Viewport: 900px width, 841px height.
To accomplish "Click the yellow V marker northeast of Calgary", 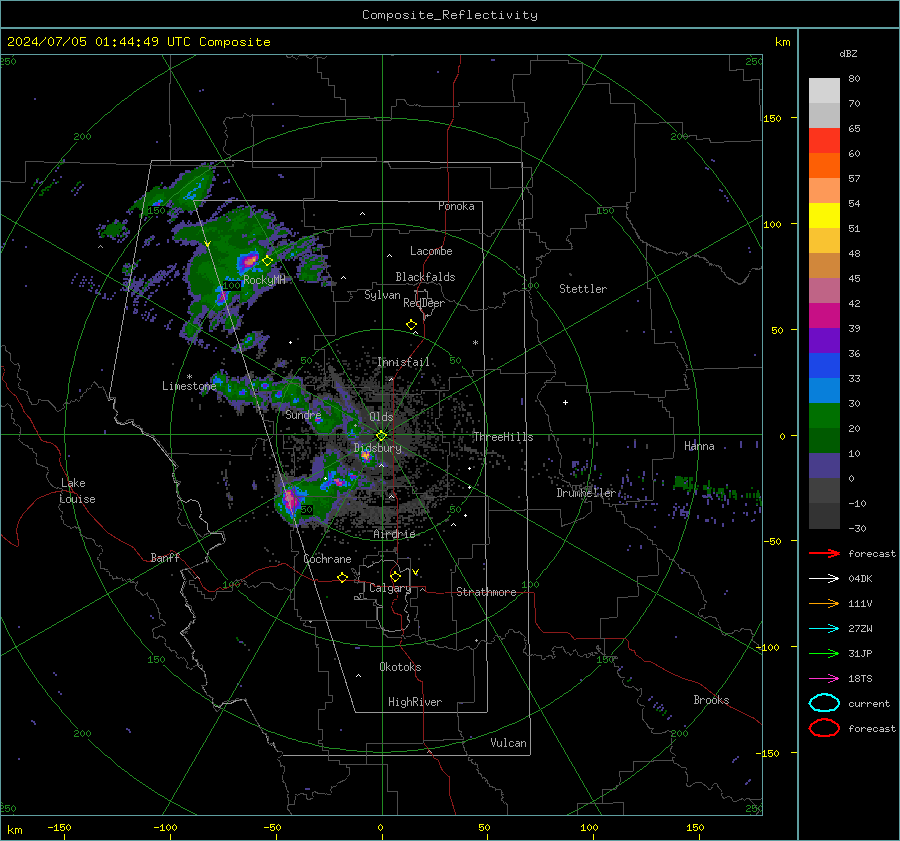I will [416, 572].
